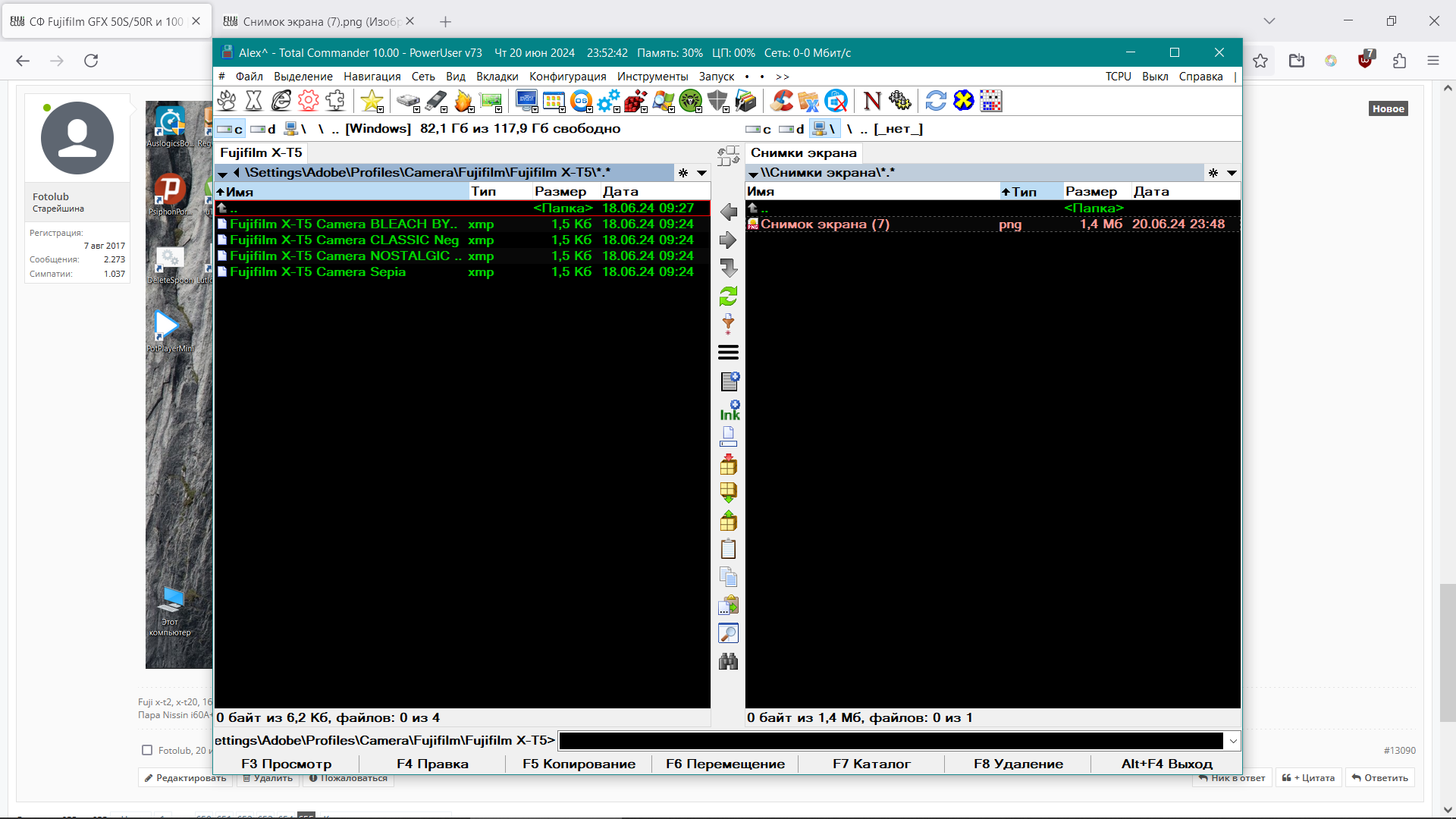Open the Конфигурация menu
Viewport: 1456px width, 819px height.
(x=568, y=77)
